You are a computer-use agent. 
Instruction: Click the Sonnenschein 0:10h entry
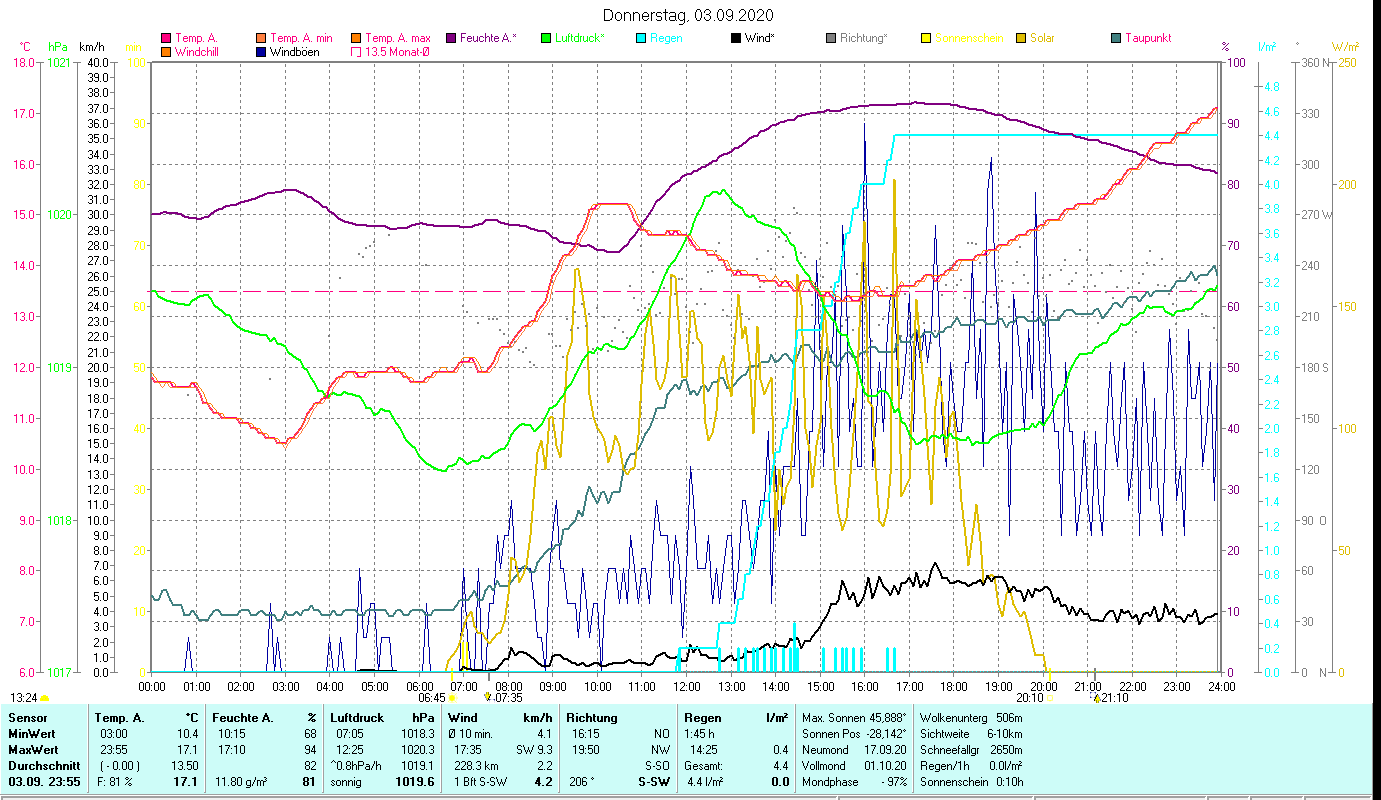coord(971,782)
